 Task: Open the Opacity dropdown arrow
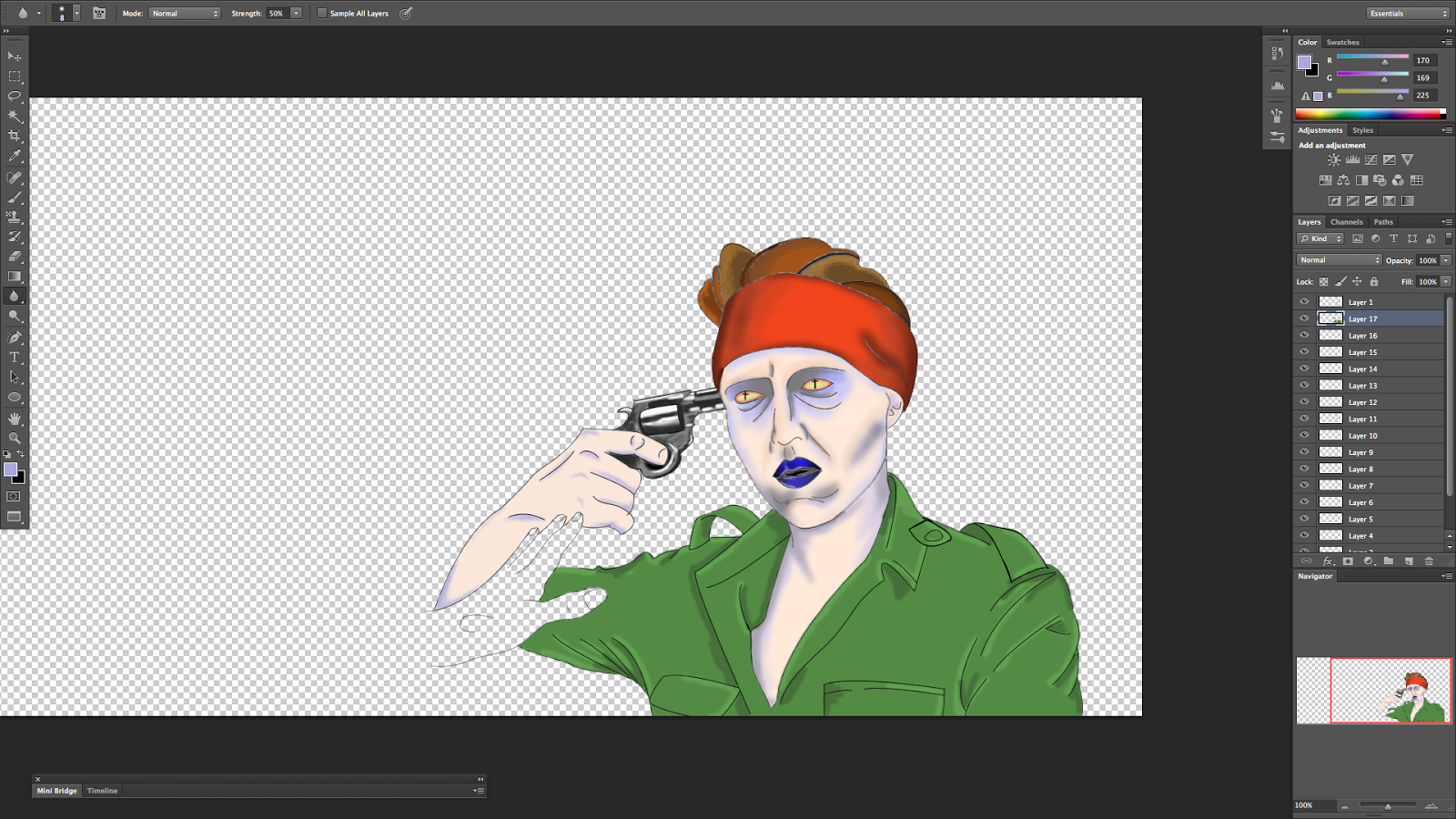click(x=1445, y=260)
